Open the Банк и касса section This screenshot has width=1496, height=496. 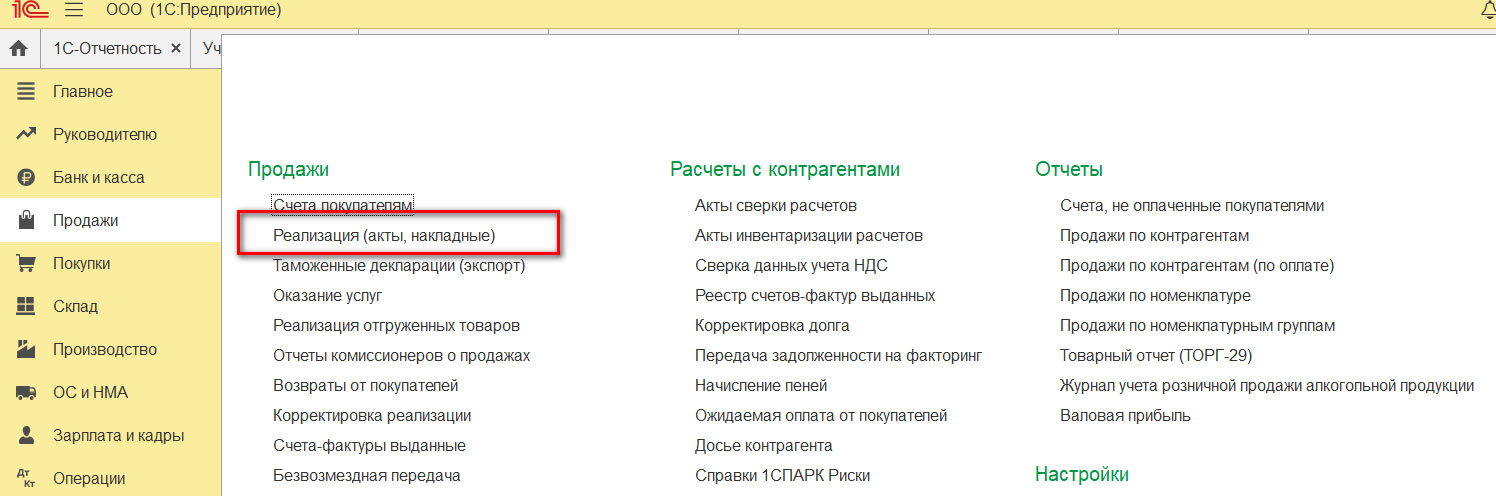pyautogui.click(x=110, y=177)
